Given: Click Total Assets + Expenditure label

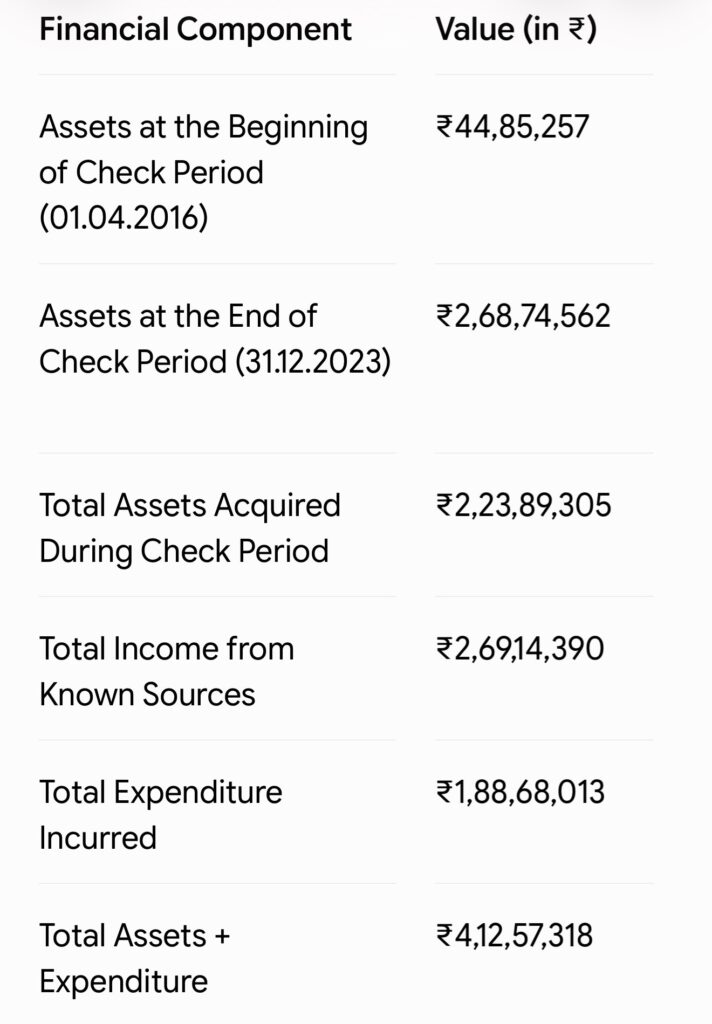Looking at the screenshot, I should (x=135, y=959).
